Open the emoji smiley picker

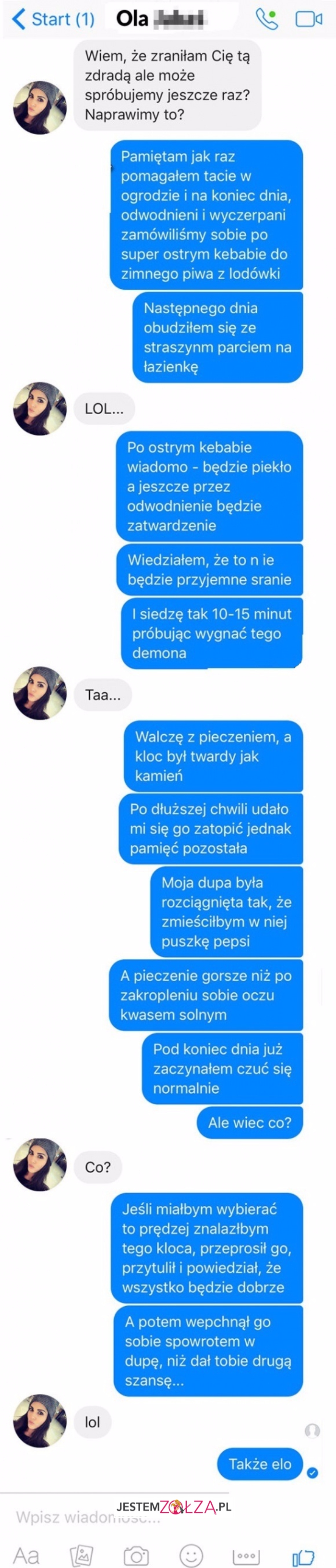(x=191, y=1555)
